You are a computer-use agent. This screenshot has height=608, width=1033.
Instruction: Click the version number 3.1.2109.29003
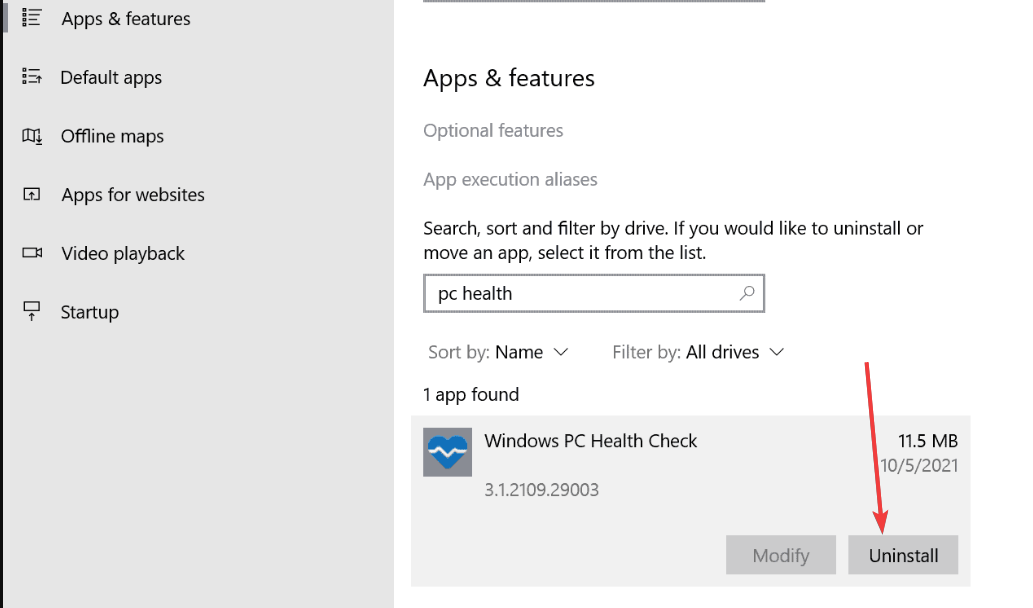[x=542, y=489]
